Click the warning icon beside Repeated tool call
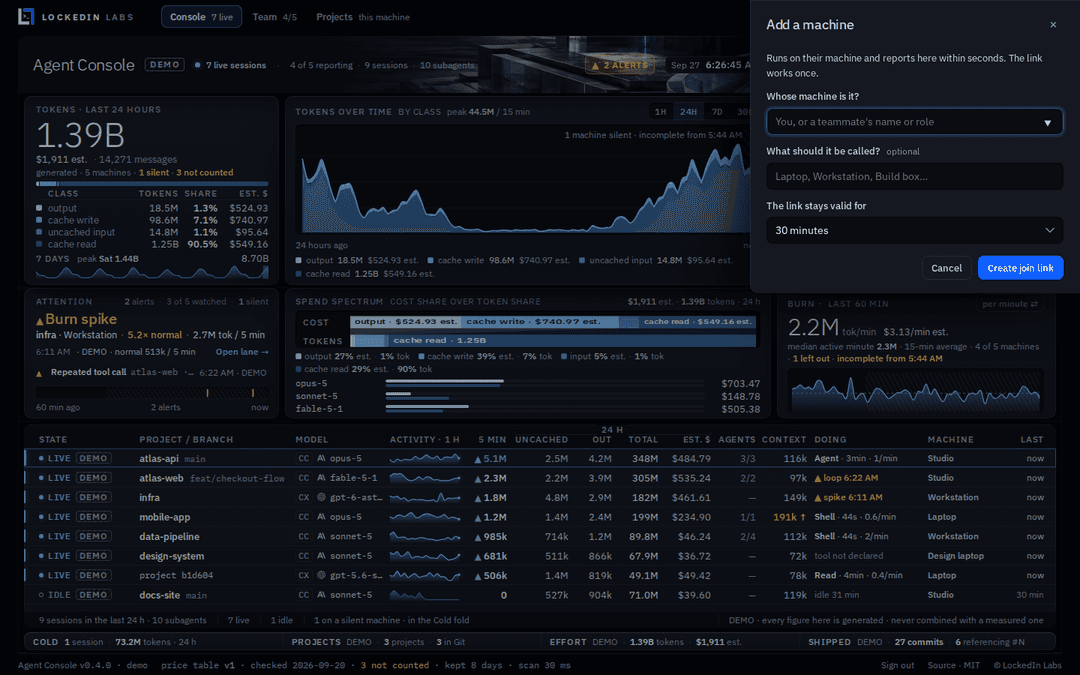This screenshot has width=1080, height=675. point(39,373)
